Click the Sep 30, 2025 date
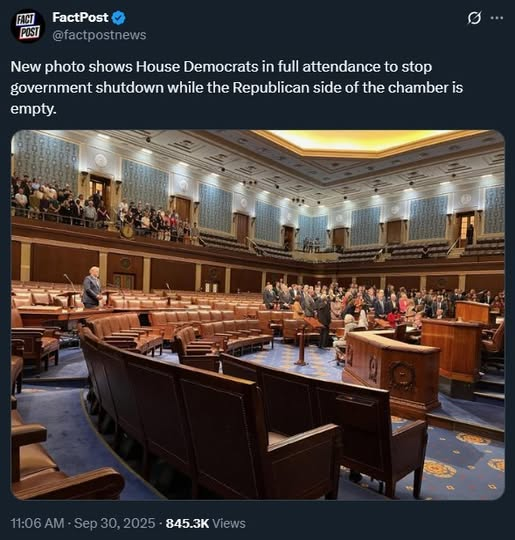Screen dimensions: 515x540 (x=115, y=523)
